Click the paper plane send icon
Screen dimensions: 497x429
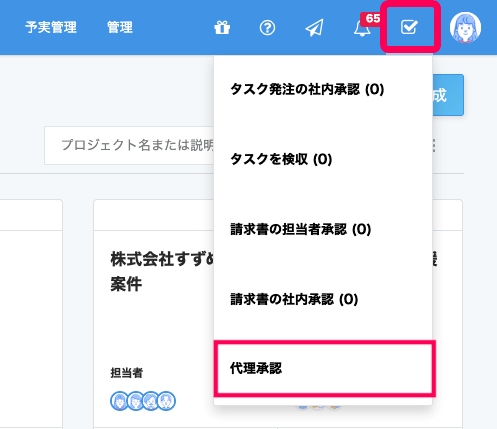(x=314, y=28)
